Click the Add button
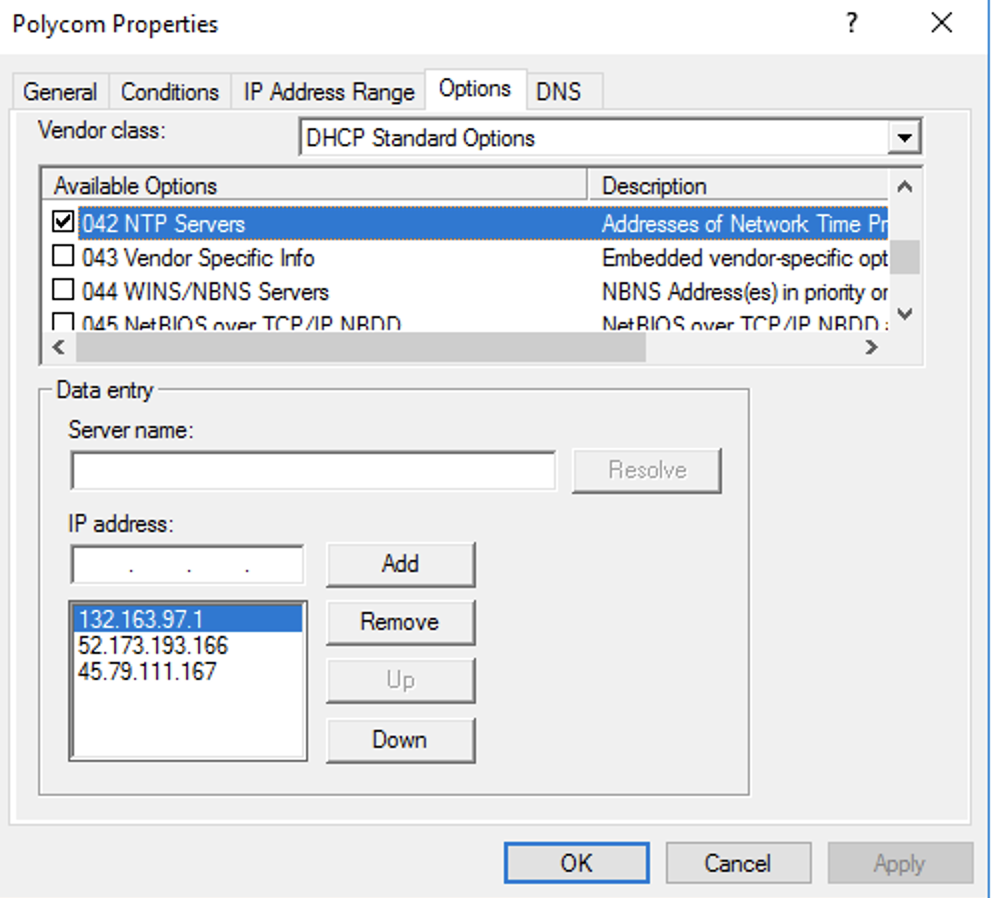 point(400,564)
